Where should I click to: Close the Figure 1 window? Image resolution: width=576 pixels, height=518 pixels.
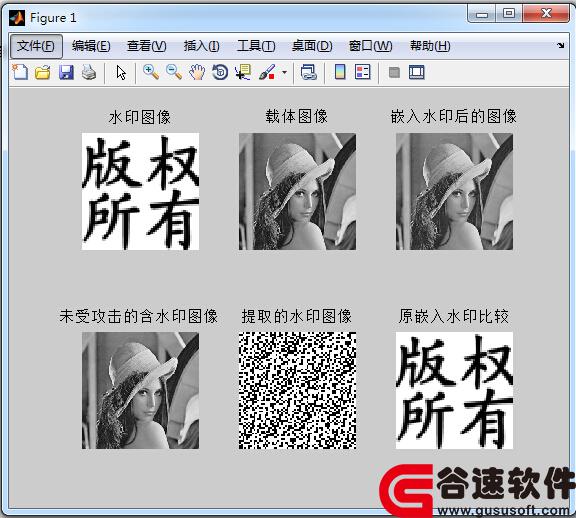[x=546, y=14]
